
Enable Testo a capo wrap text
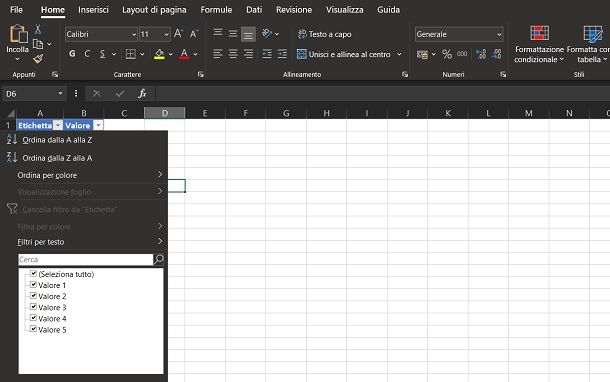tap(325, 34)
